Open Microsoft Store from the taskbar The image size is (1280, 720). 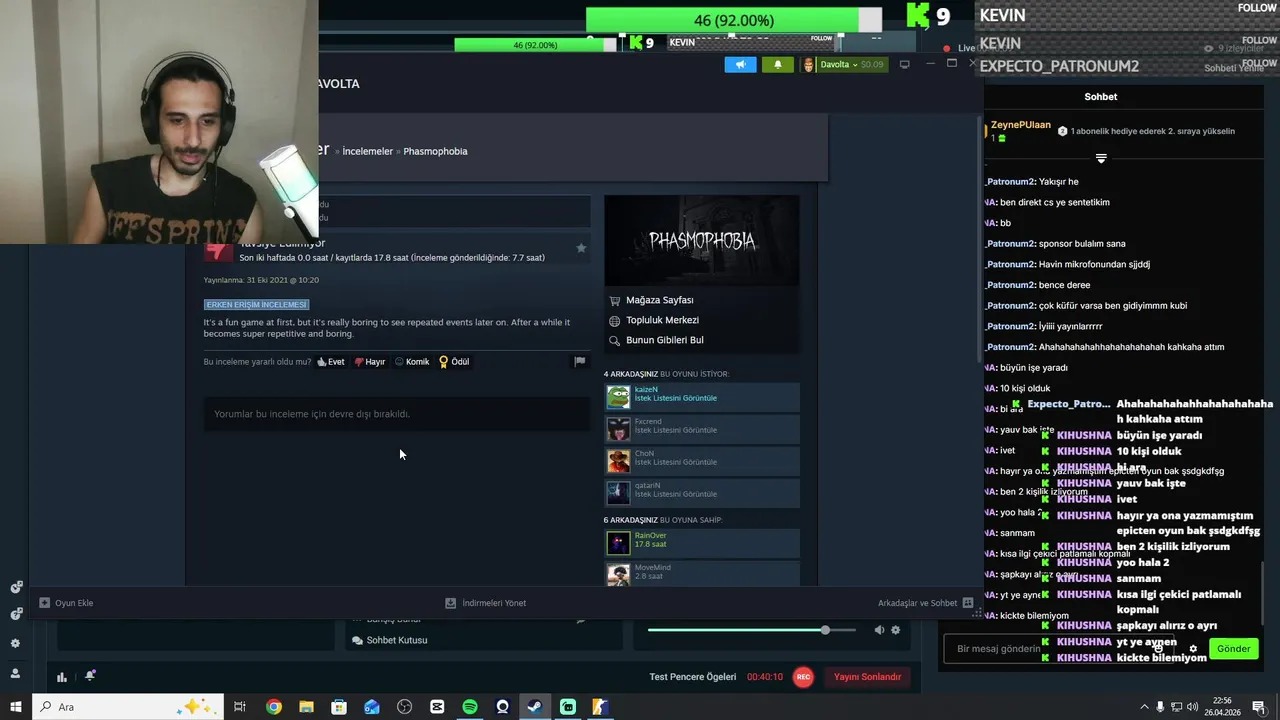pos(339,707)
